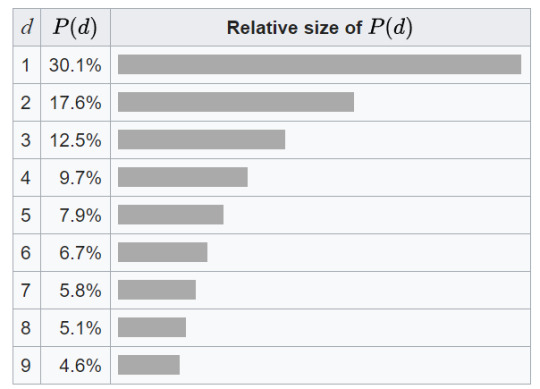Select the gray bar next to 9.7%

click(x=183, y=177)
